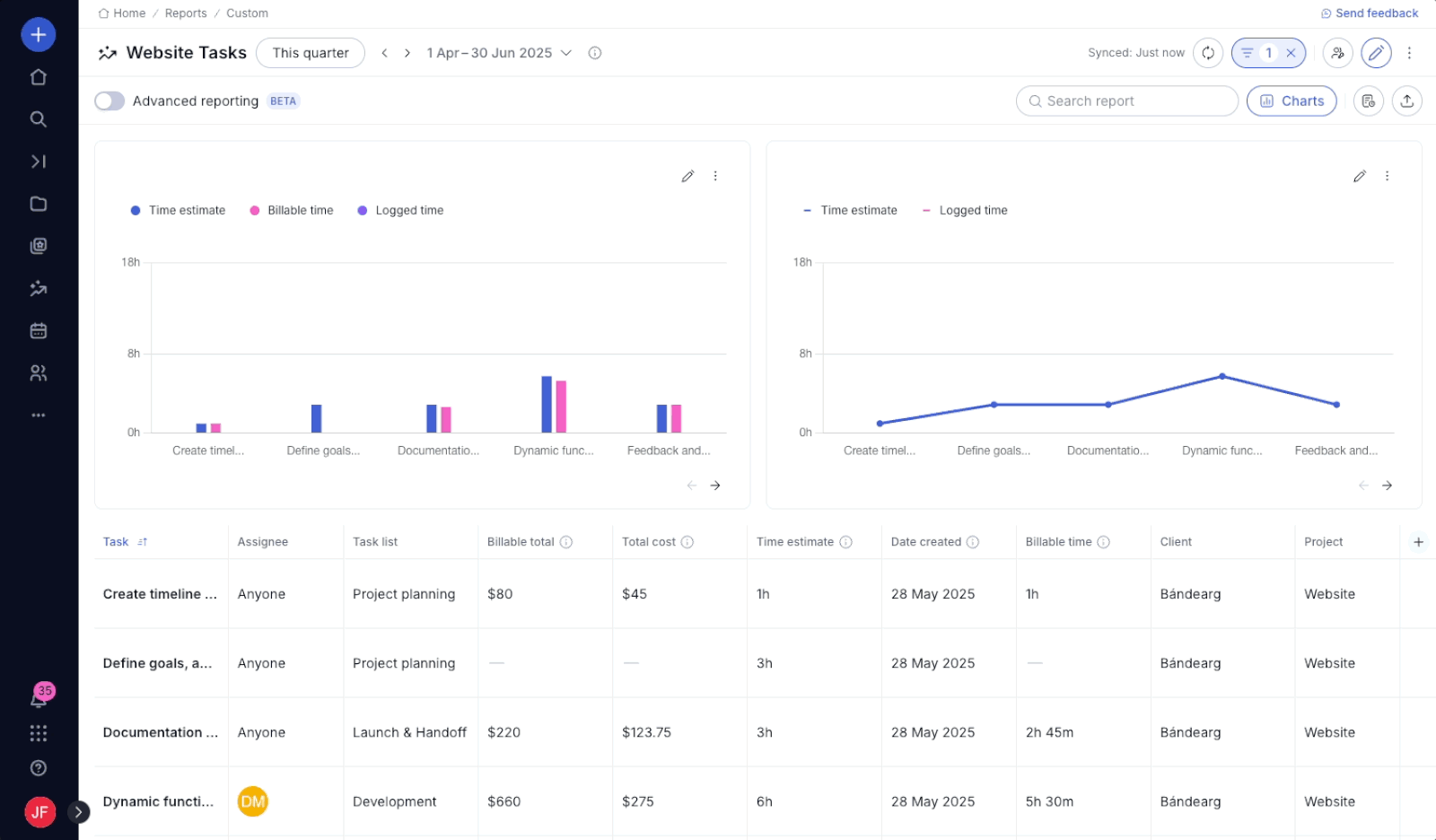Go to Reports in the breadcrumb

[186, 13]
